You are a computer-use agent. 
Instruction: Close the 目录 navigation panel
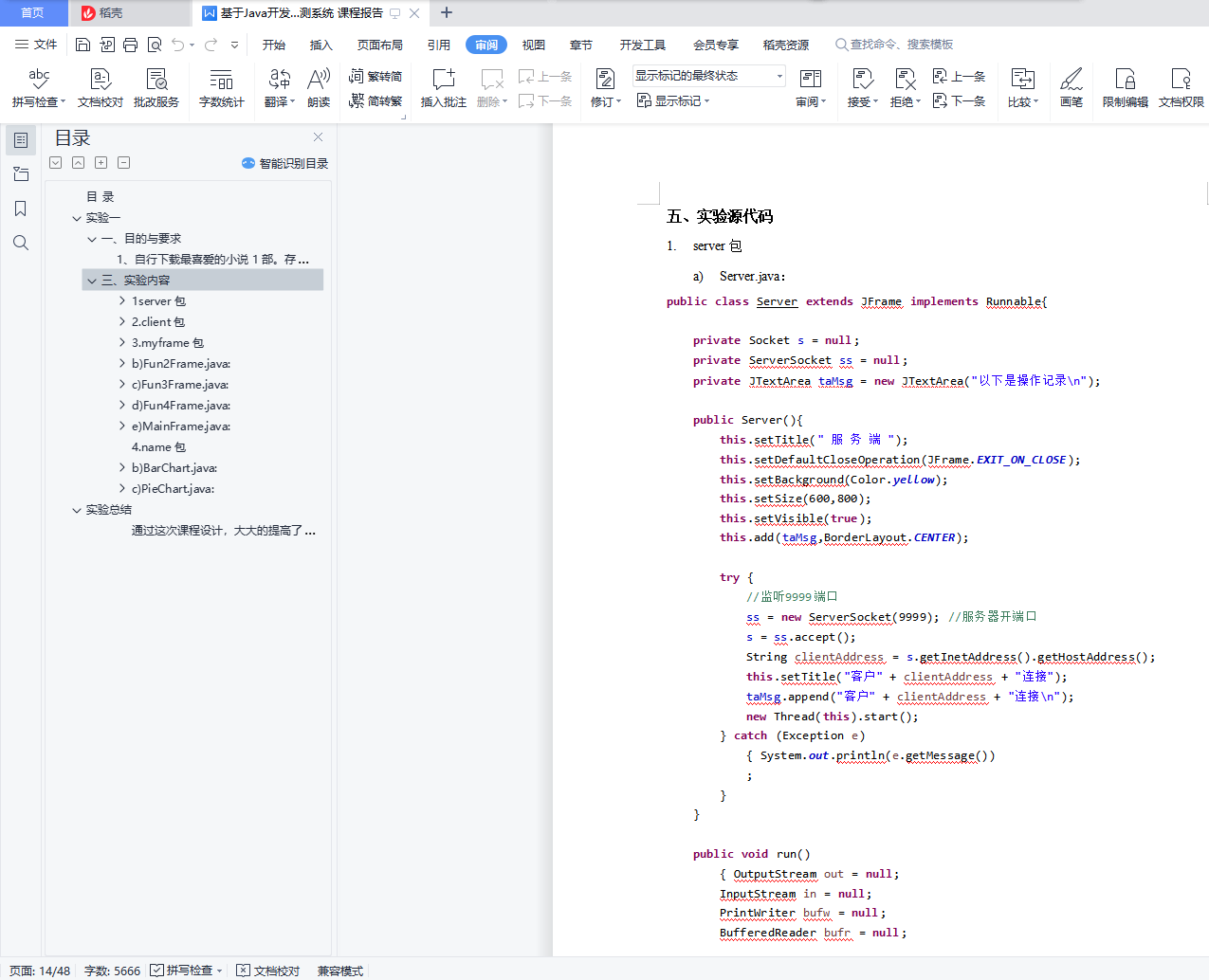(x=319, y=137)
